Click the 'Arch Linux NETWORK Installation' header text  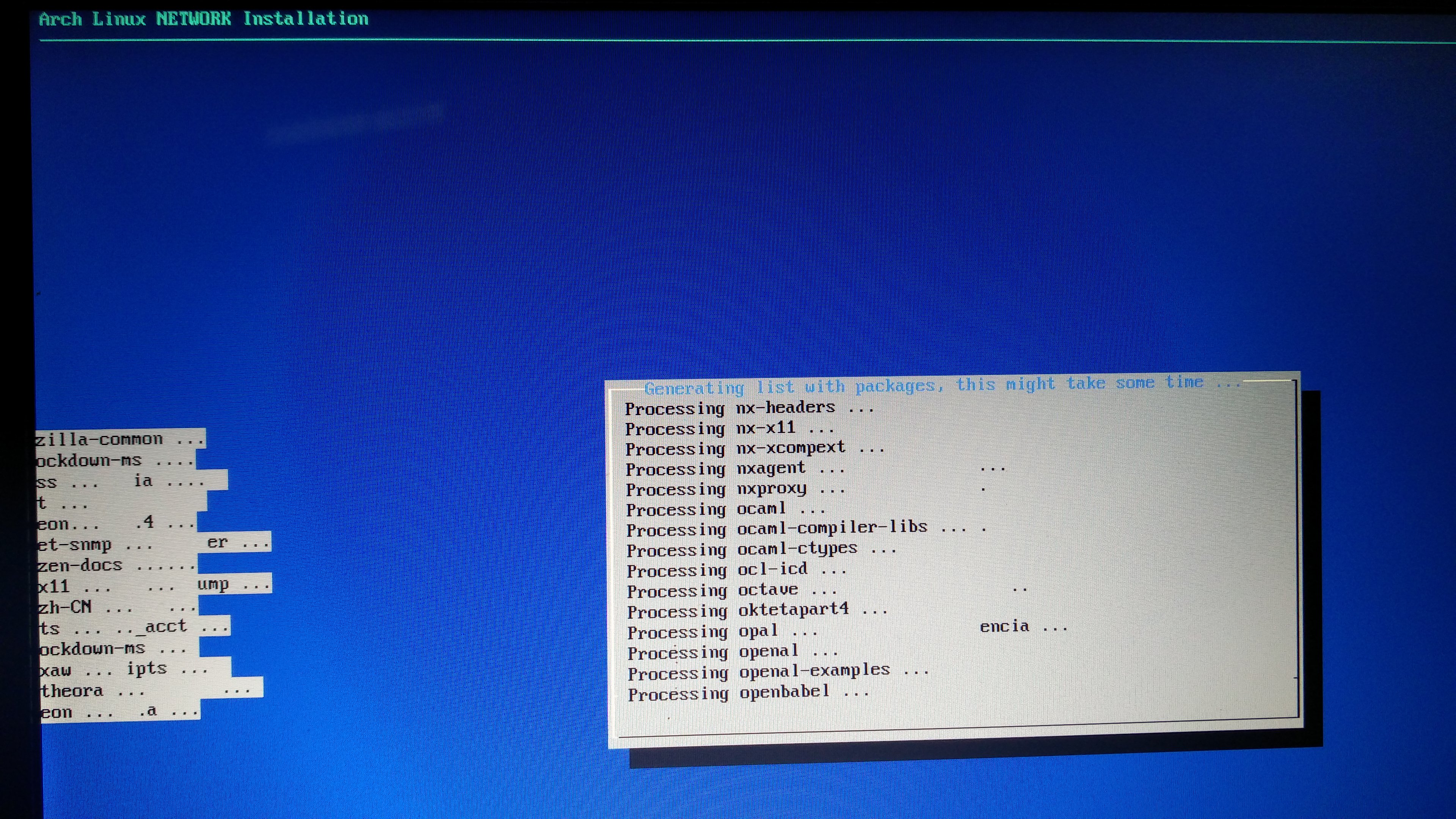[x=204, y=19]
